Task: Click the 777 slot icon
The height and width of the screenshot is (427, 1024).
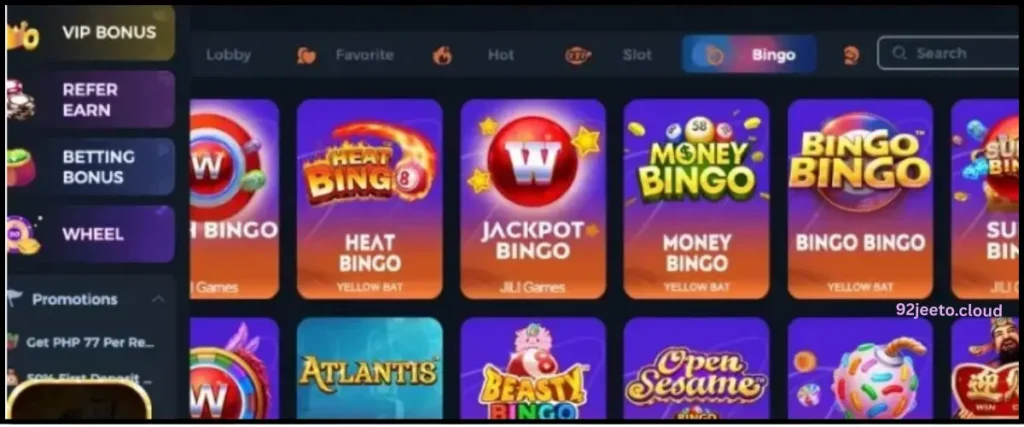Action: click(578, 55)
